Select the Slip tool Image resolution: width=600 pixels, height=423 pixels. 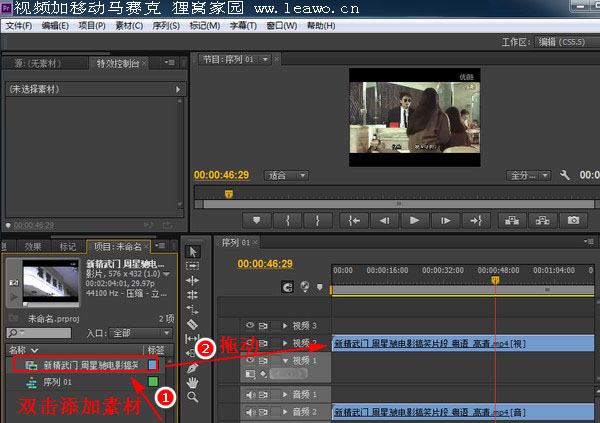(x=191, y=339)
